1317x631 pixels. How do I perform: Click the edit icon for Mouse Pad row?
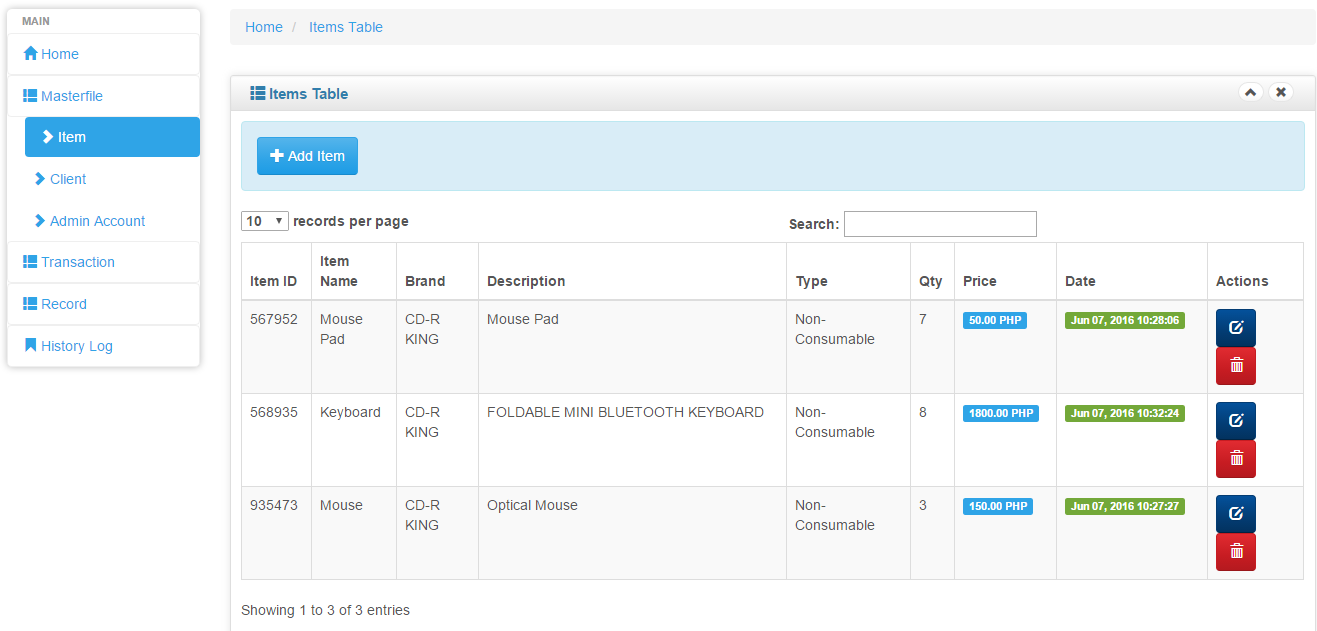click(x=1235, y=328)
